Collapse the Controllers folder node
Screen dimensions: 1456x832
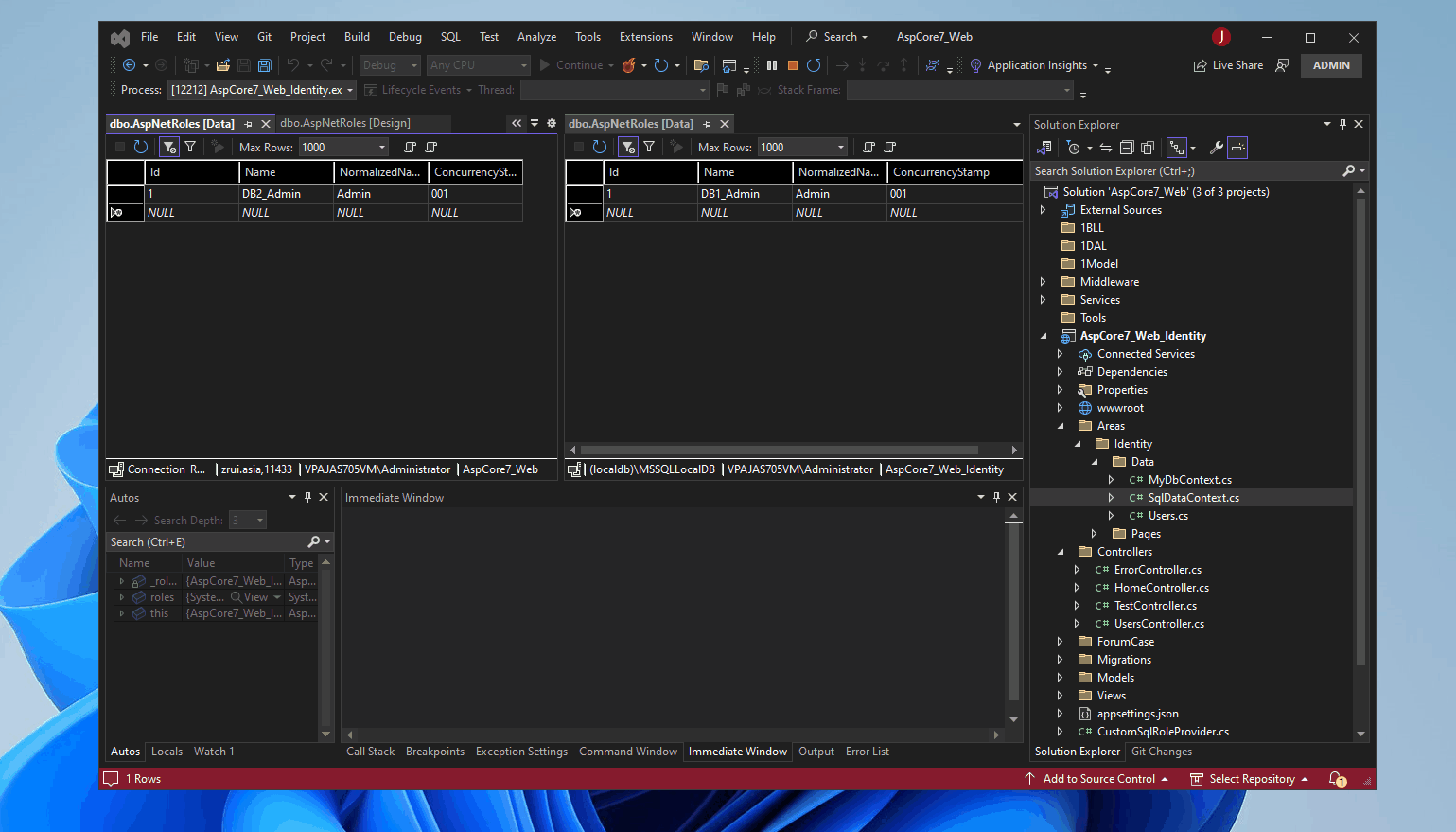point(1061,552)
